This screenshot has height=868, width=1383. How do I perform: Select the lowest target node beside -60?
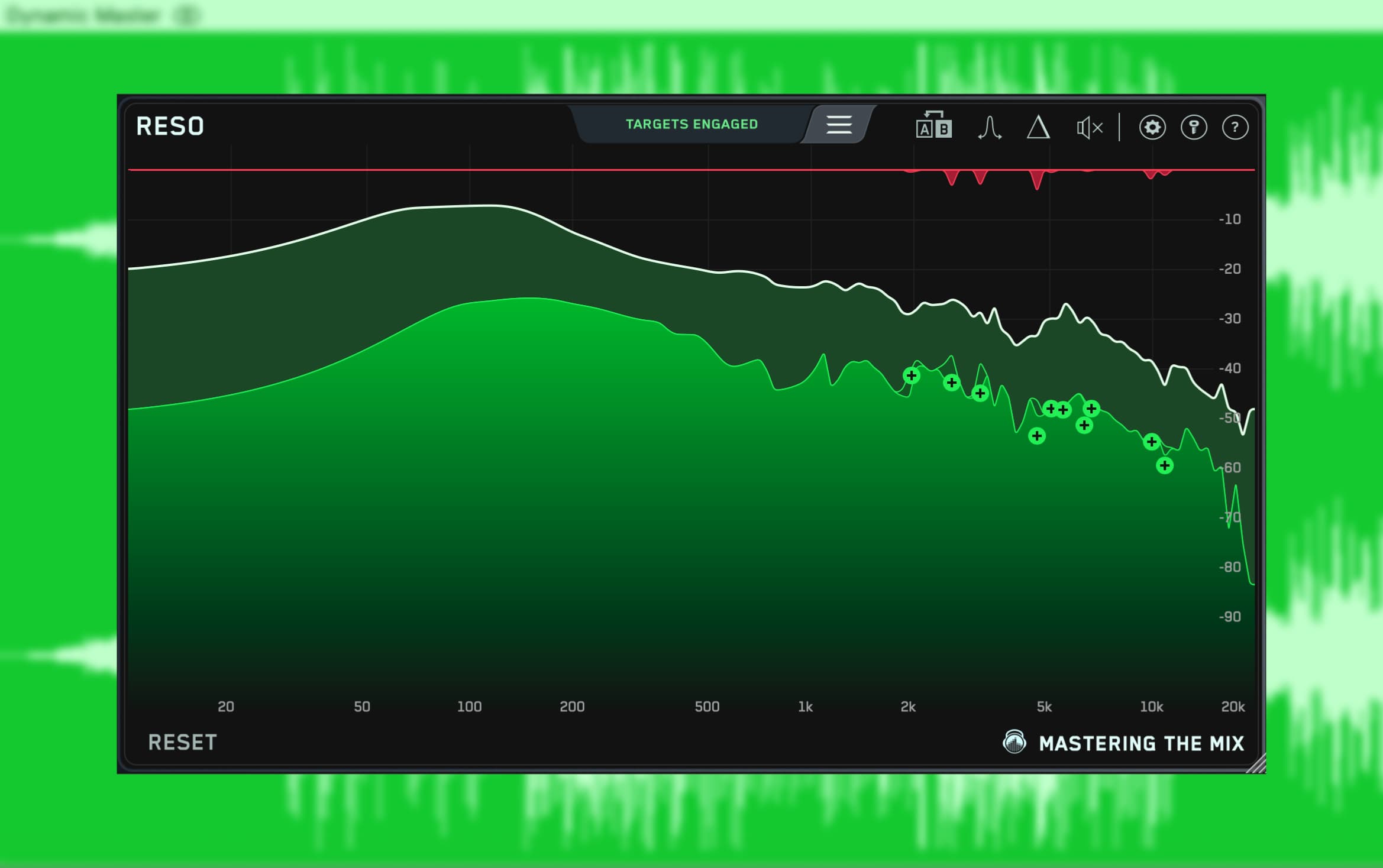tap(1165, 466)
